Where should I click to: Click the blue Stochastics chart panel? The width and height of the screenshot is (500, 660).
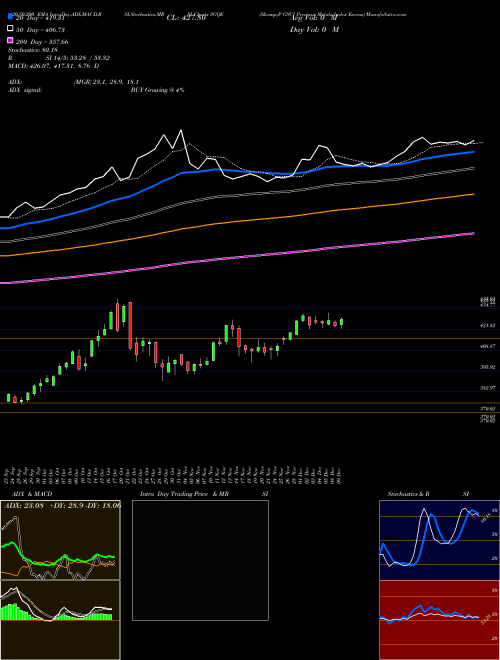439,540
